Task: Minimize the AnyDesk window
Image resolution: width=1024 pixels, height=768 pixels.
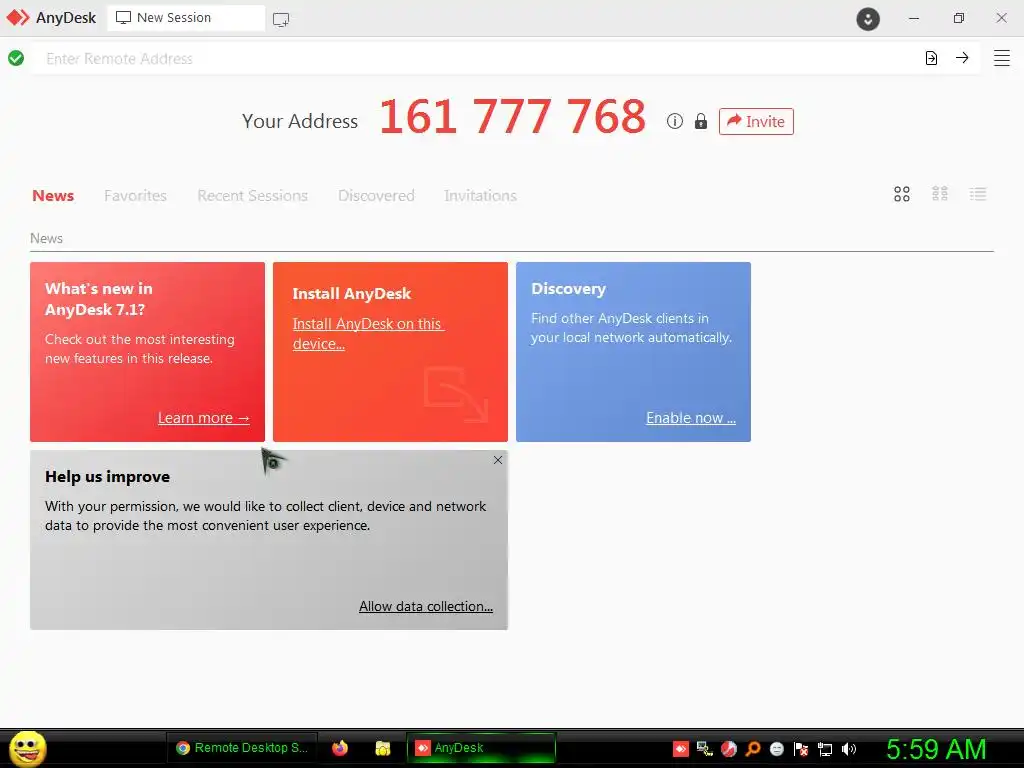Action: (x=914, y=18)
